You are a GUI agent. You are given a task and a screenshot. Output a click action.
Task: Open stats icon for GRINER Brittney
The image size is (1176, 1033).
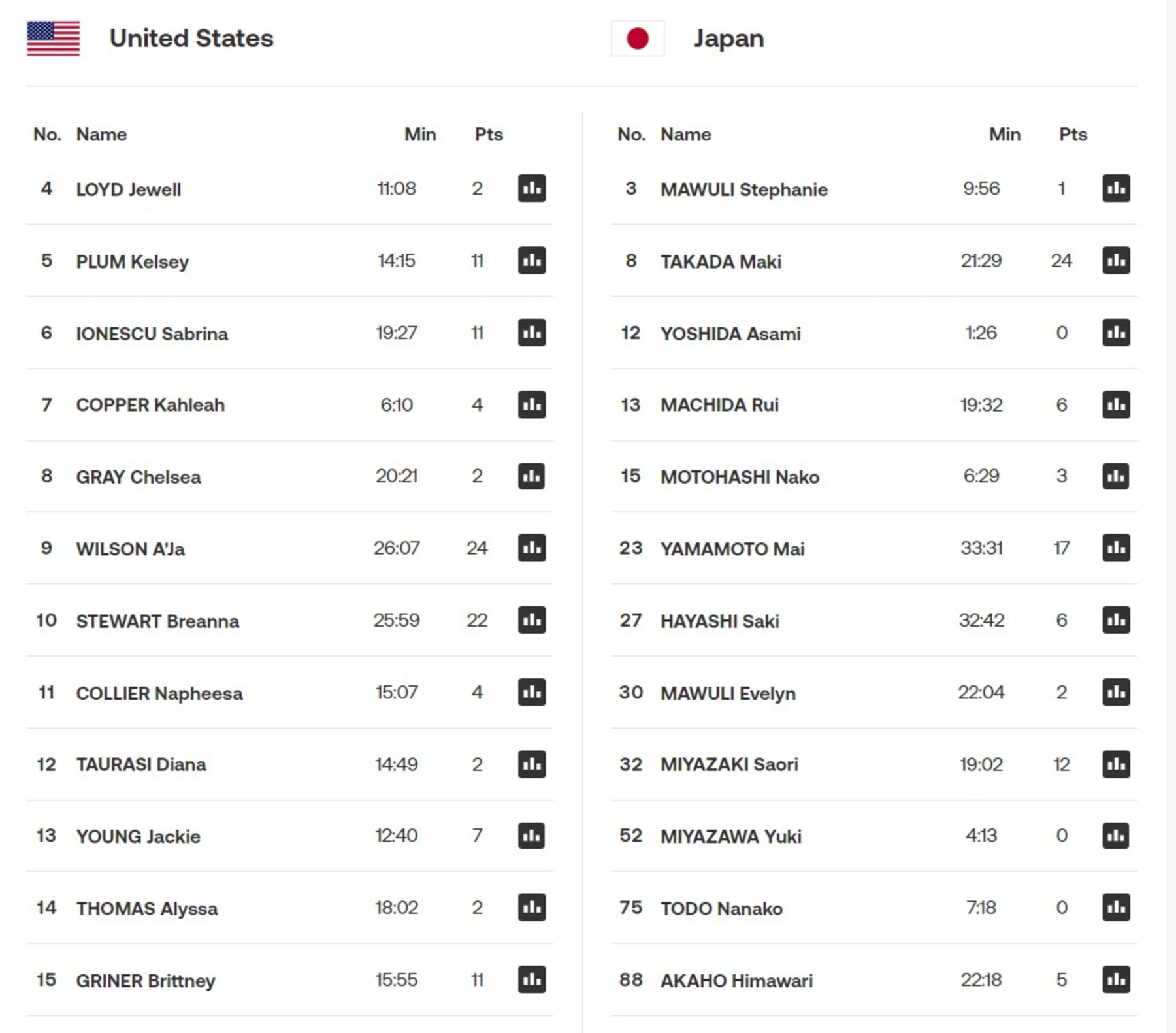[x=532, y=979]
